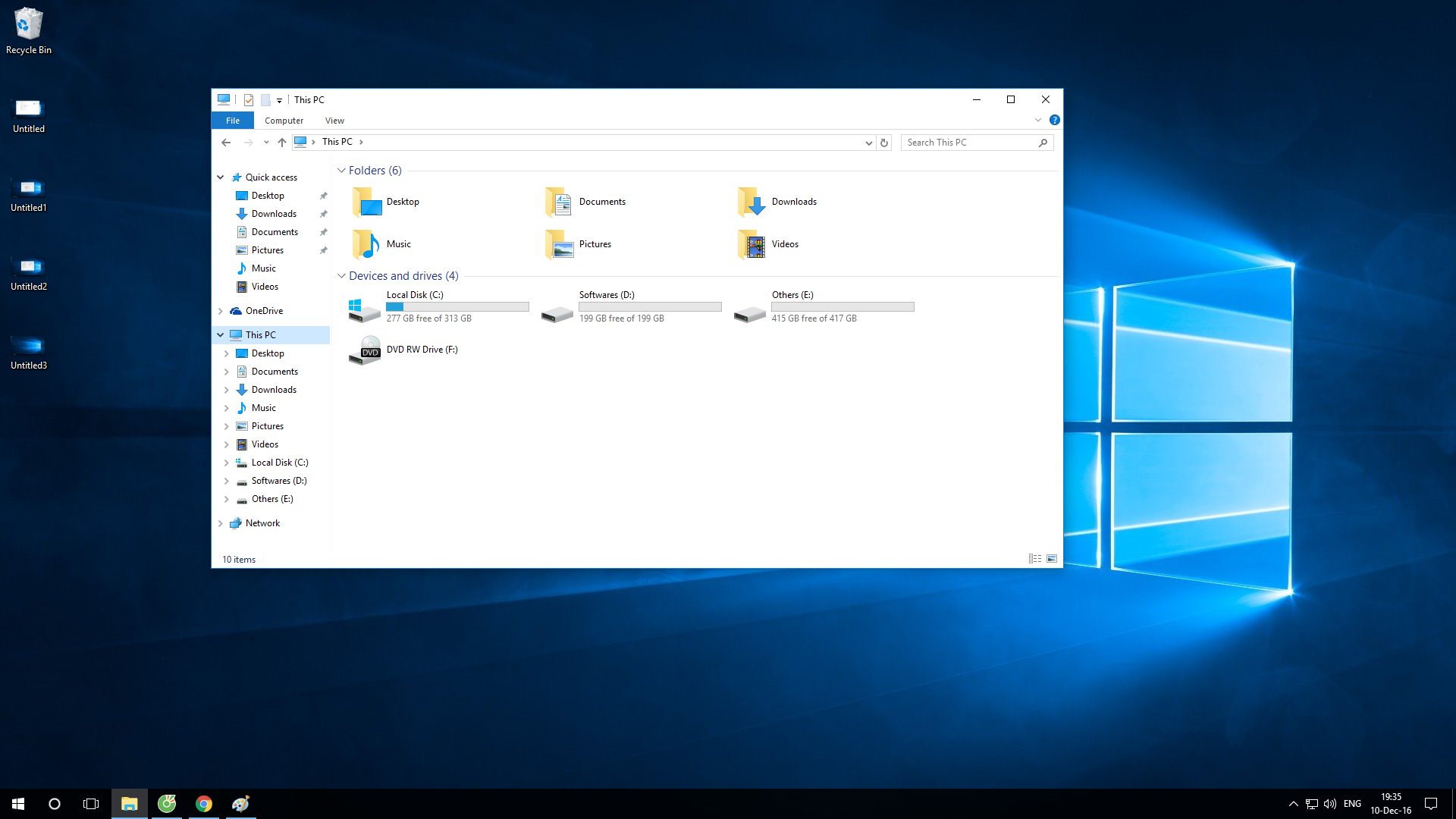
Task: Expand the Network tree node
Action: click(x=221, y=523)
